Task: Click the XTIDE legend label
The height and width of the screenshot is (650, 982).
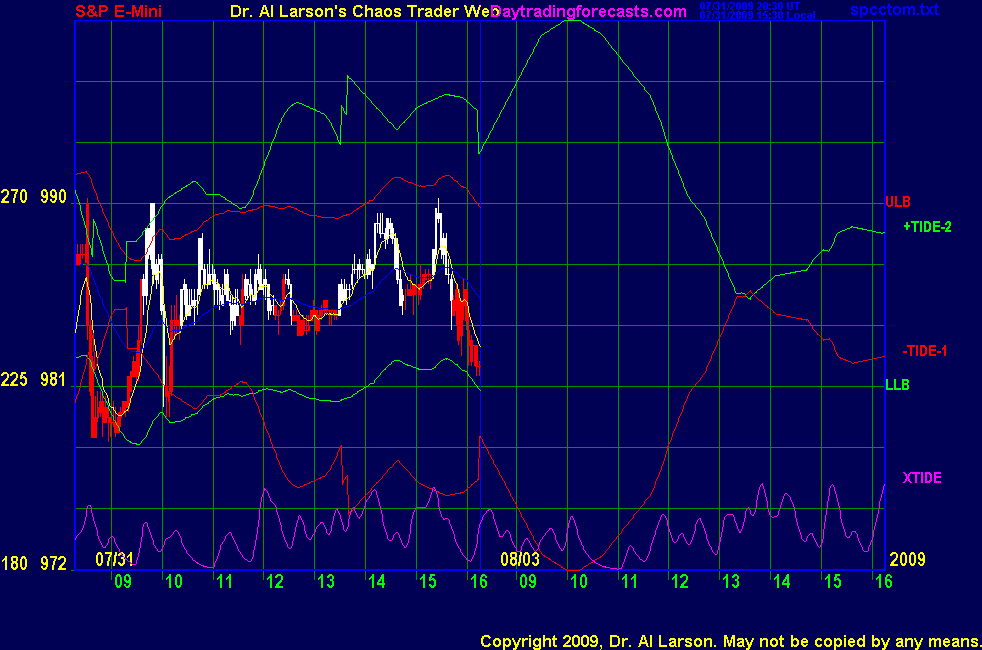Action: pyautogui.click(x=922, y=478)
